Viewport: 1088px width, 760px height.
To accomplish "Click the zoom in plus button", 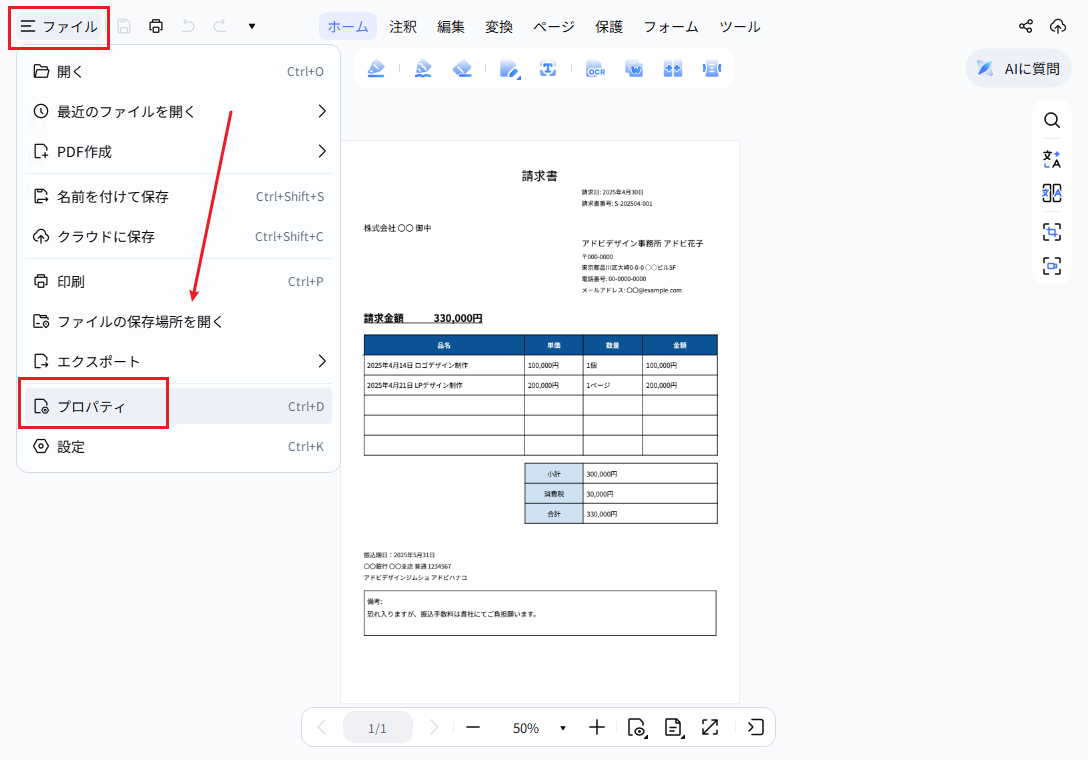I will coord(597,727).
